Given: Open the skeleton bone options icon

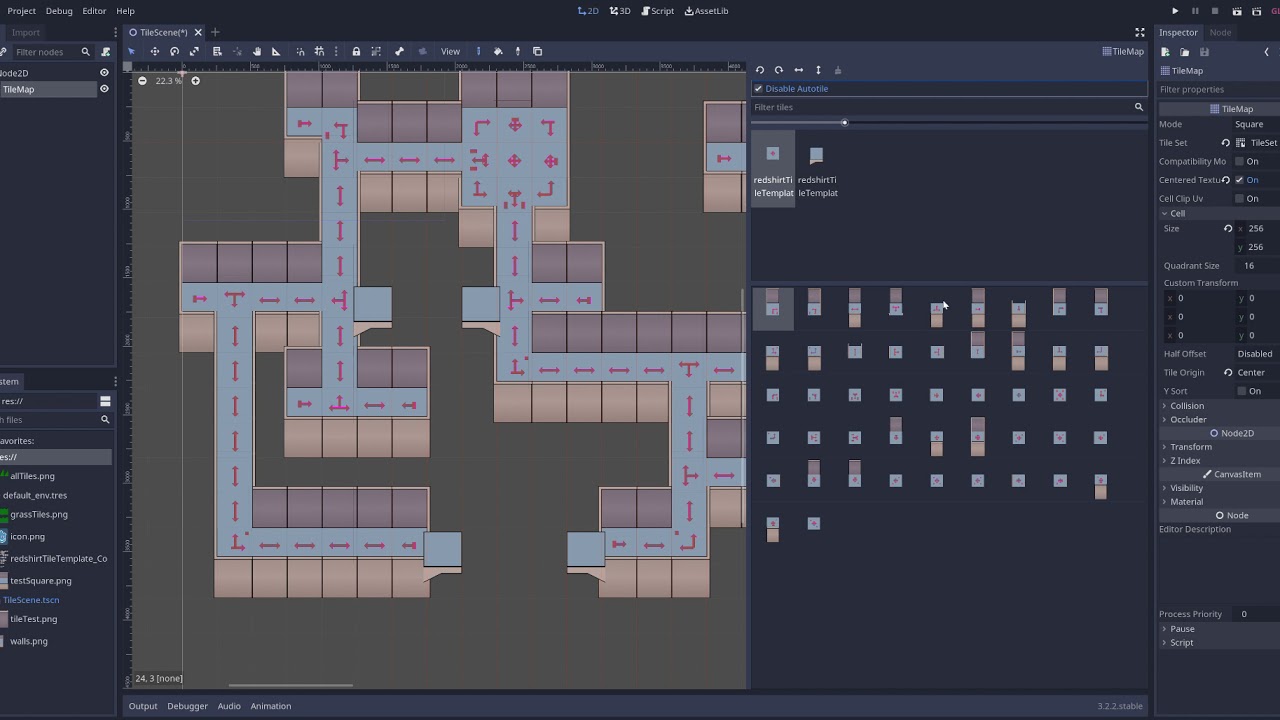Looking at the screenshot, I should click(x=399, y=51).
